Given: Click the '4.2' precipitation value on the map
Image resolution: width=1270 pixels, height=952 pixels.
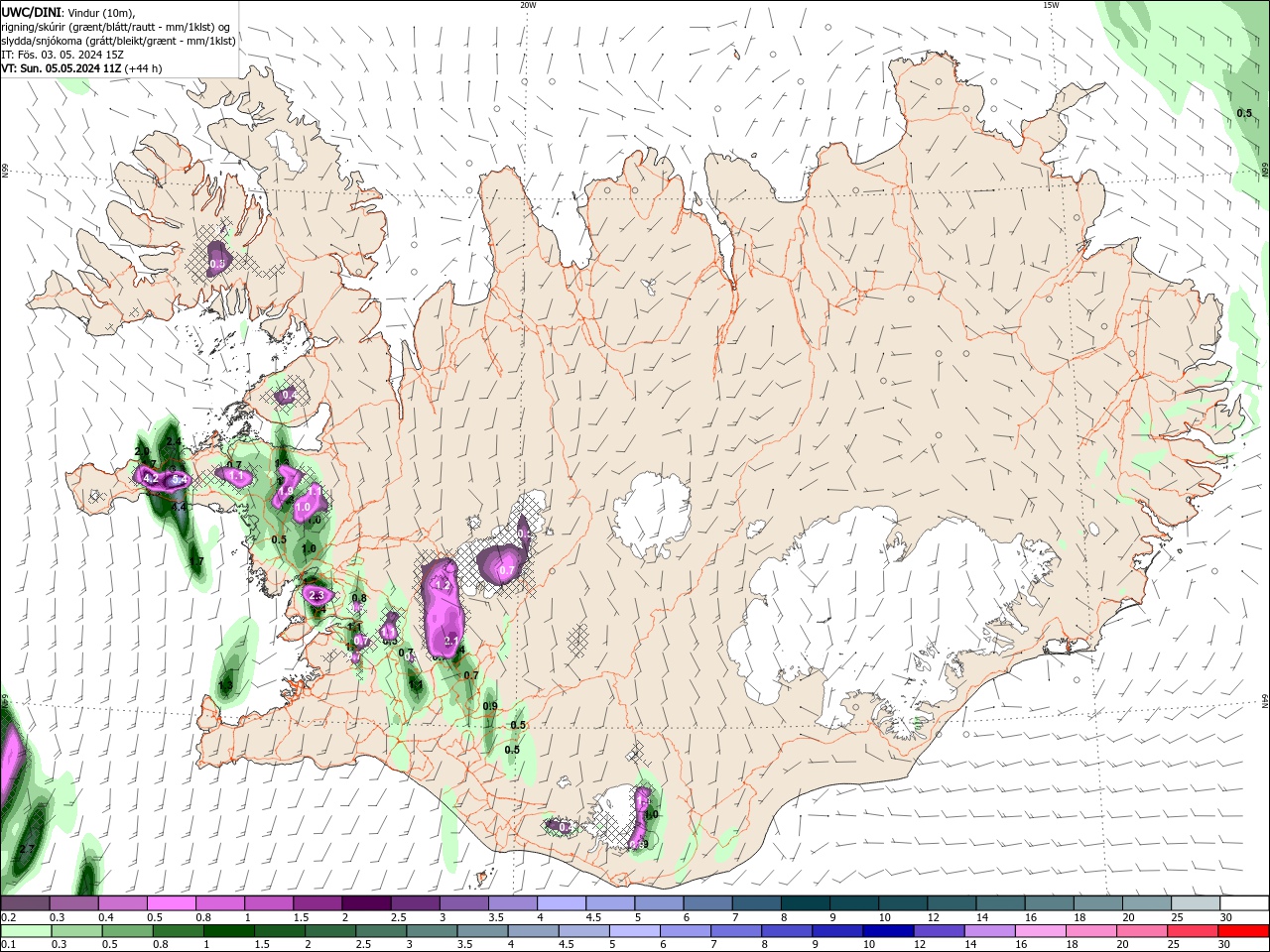Looking at the screenshot, I should pyautogui.click(x=152, y=478).
